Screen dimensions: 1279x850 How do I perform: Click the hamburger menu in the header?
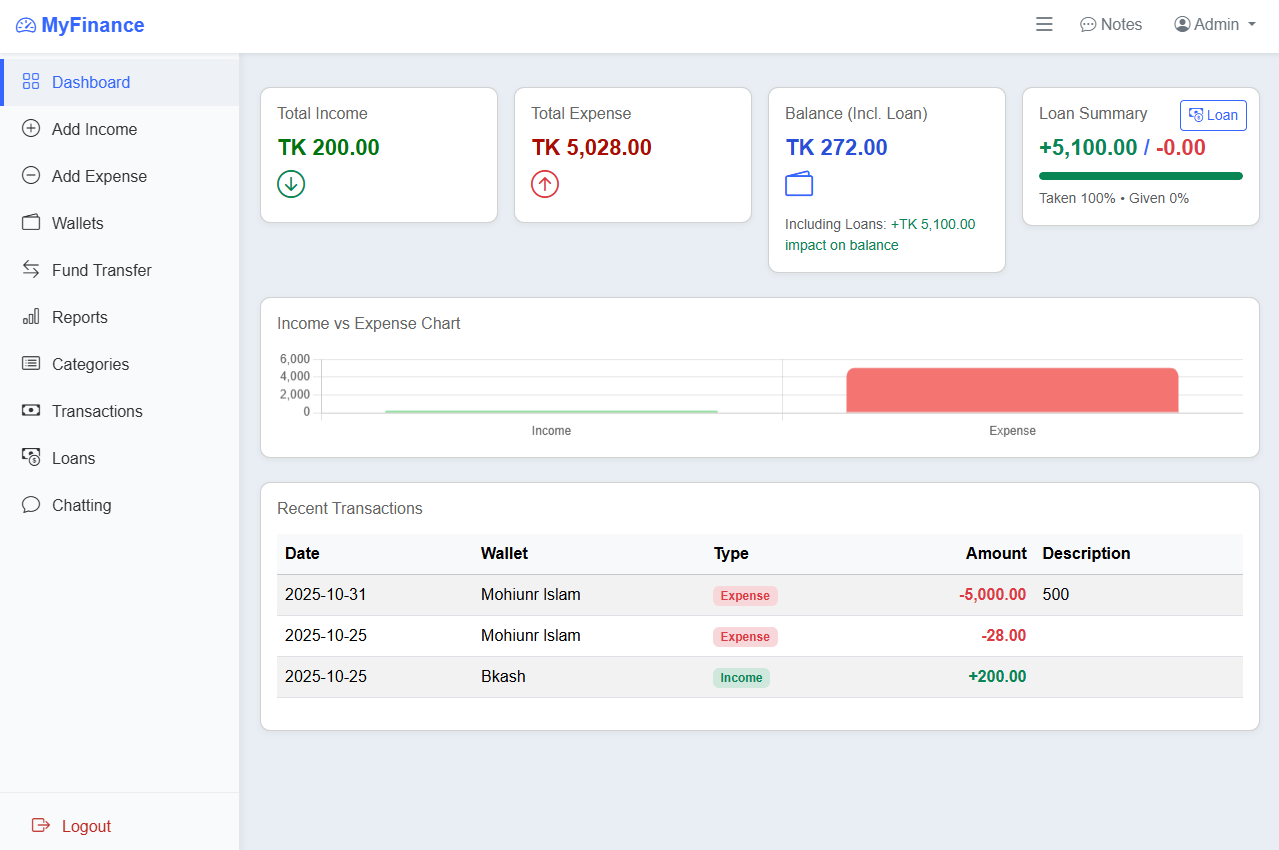point(1044,24)
